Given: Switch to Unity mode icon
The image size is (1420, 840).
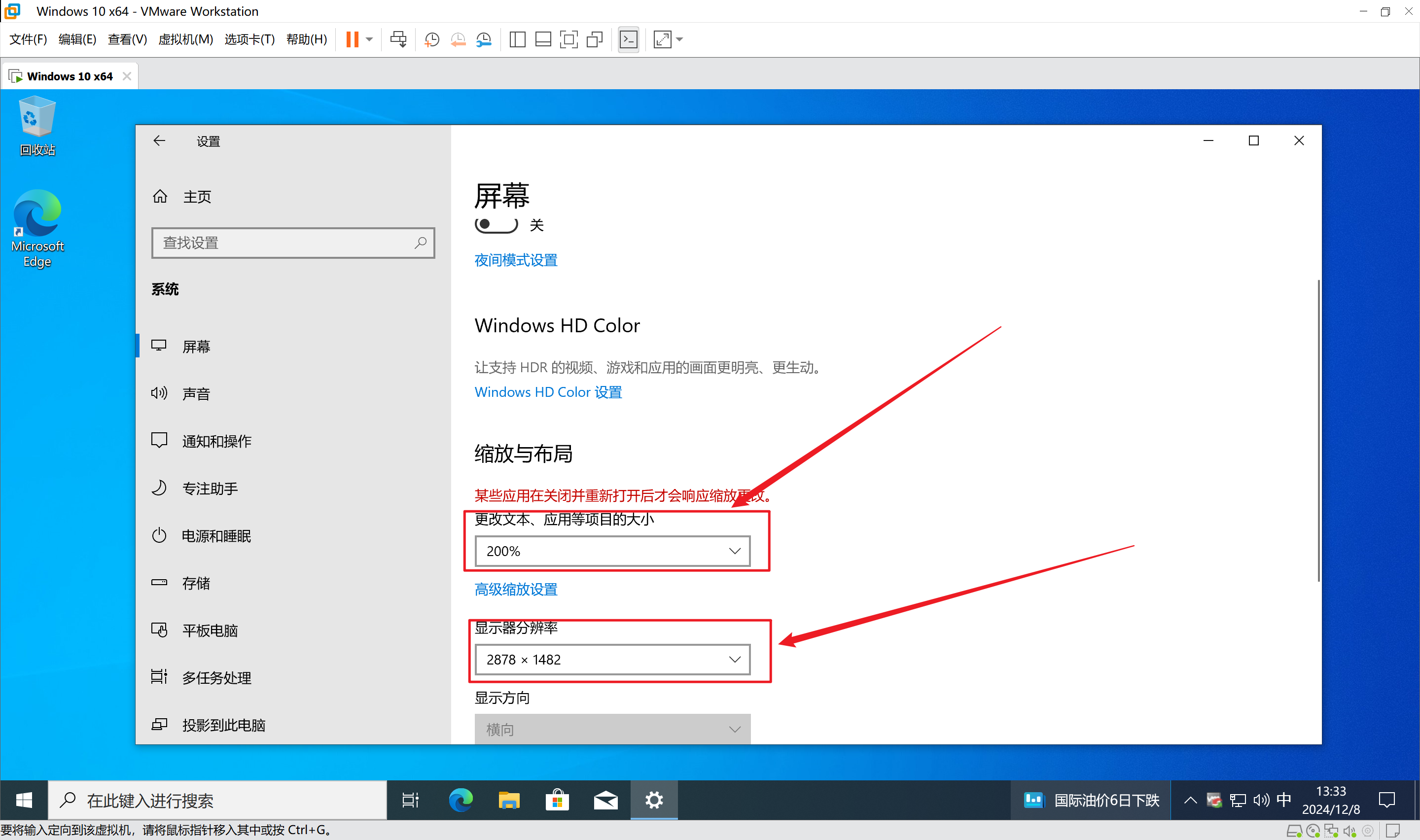Looking at the screenshot, I should pos(594,39).
